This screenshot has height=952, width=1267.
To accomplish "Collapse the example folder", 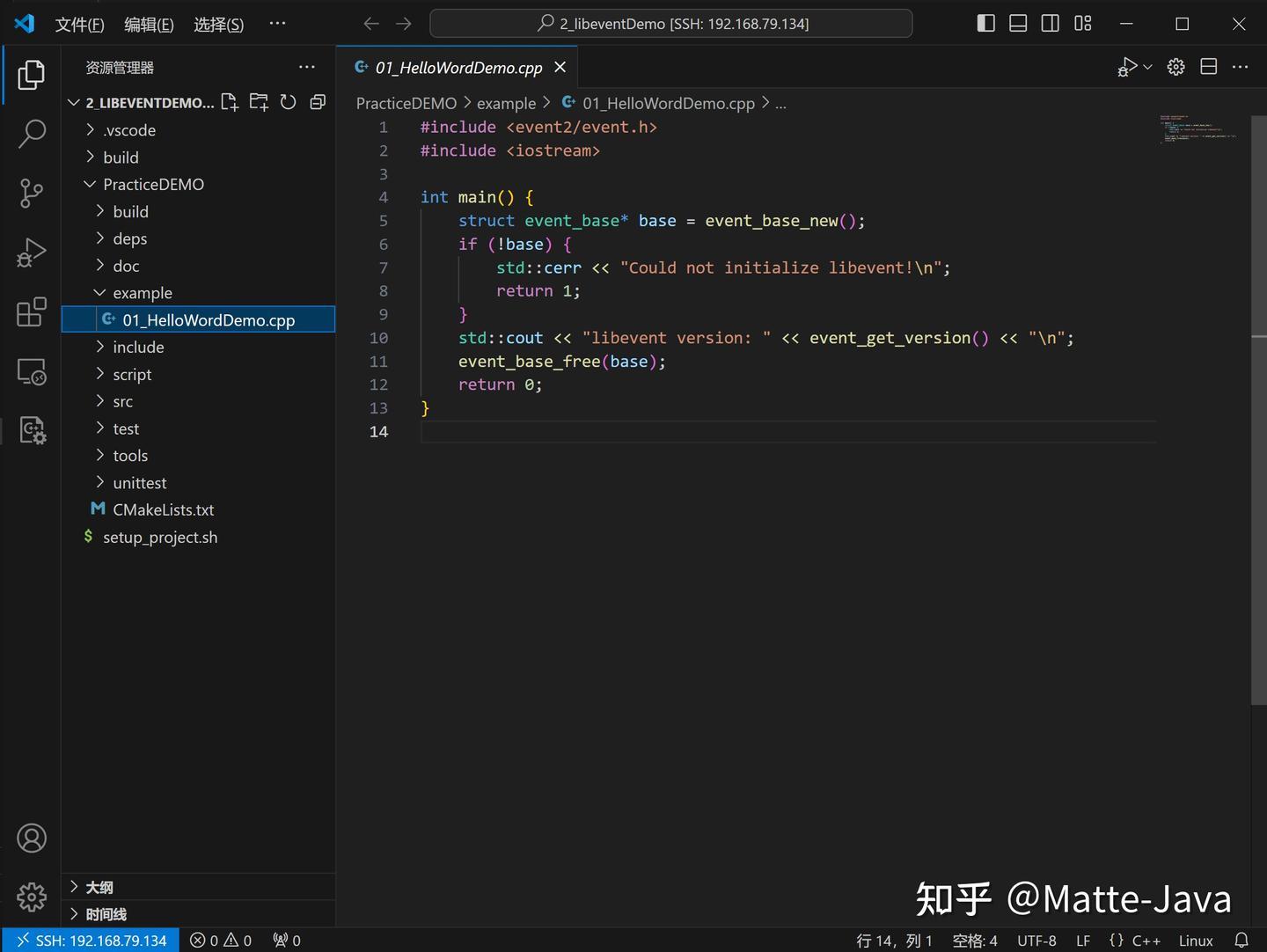I will [x=143, y=292].
